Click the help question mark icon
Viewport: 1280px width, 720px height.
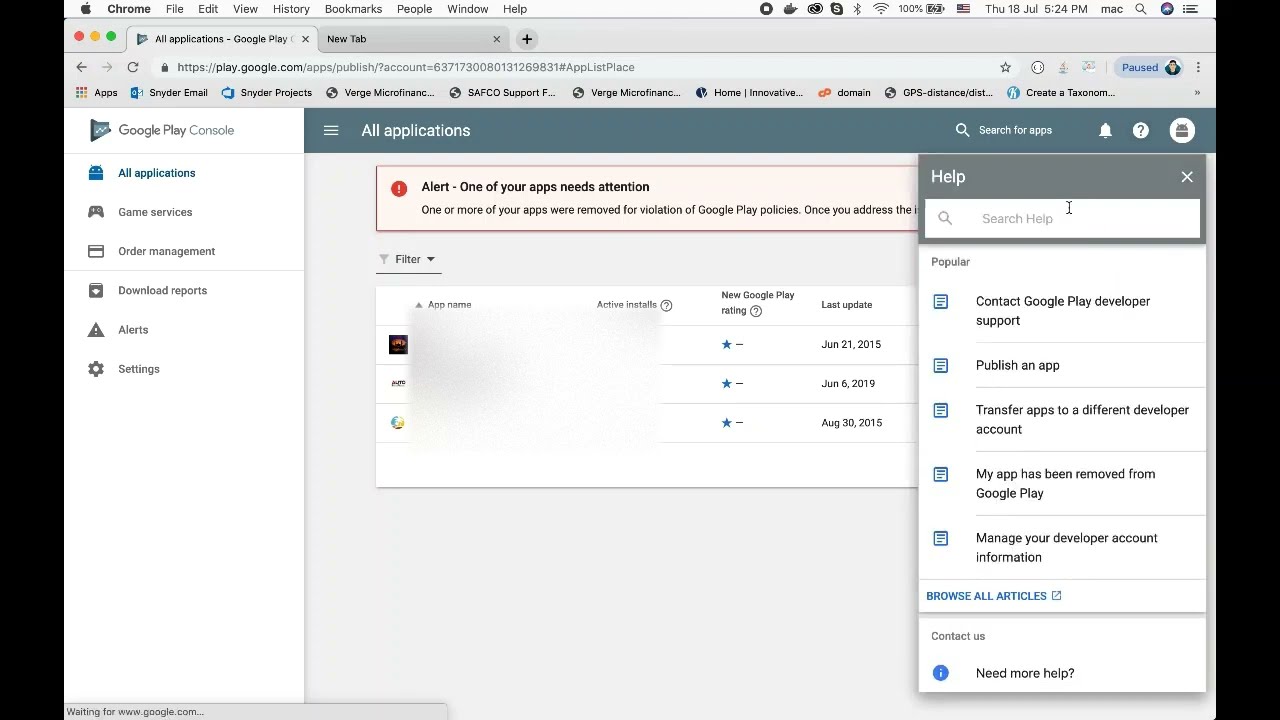[x=1141, y=131]
